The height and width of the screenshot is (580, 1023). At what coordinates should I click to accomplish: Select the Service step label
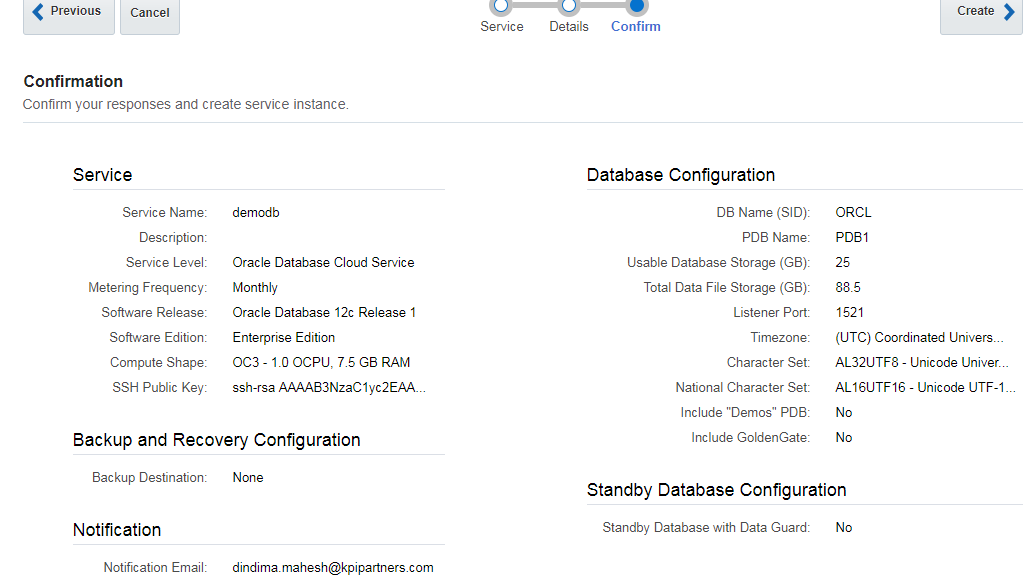click(x=501, y=27)
